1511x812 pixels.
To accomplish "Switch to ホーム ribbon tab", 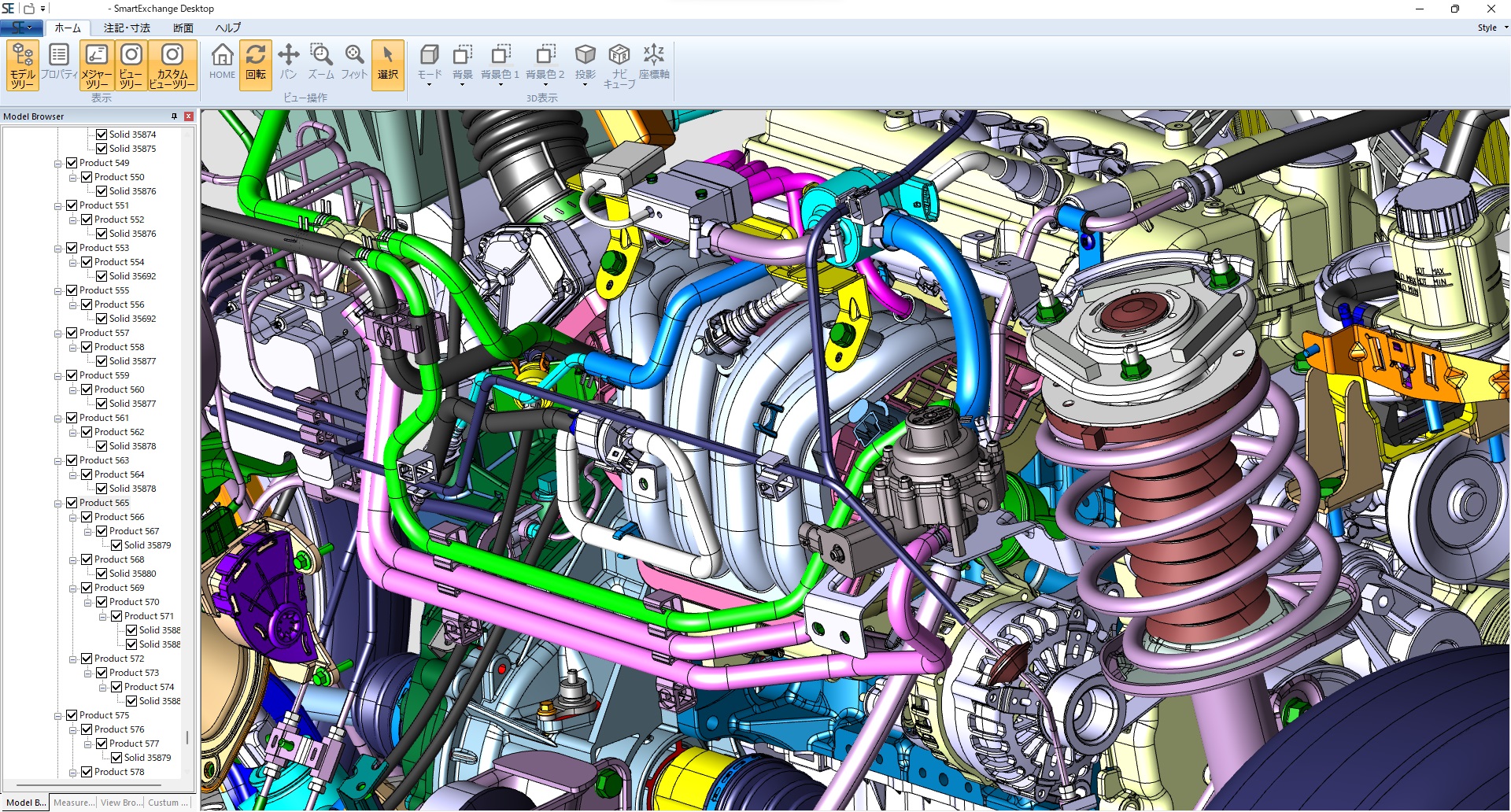I will [68, 28].
